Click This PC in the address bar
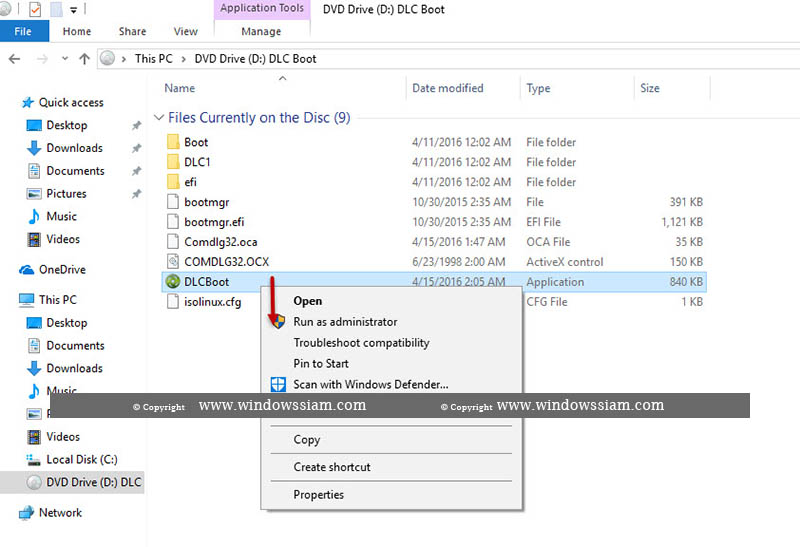The height and width of the screenshot is (547, 800). pyautogui.click(x=154, y=59)
